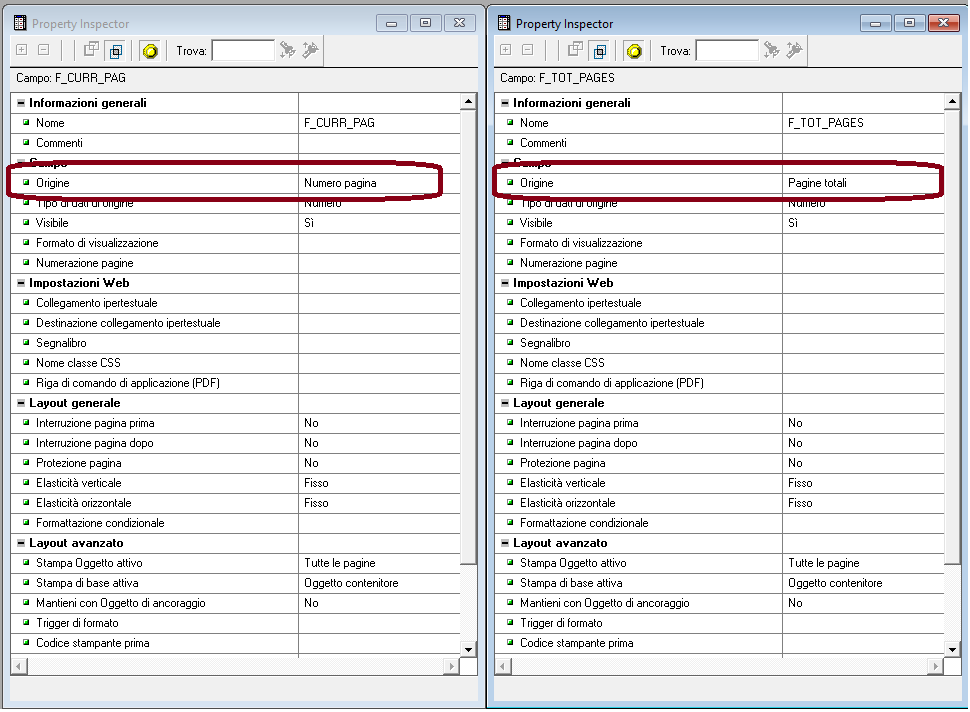Collapse Impostazioni Web section in F_TOT_PAGES inspector

pos(504,283)
